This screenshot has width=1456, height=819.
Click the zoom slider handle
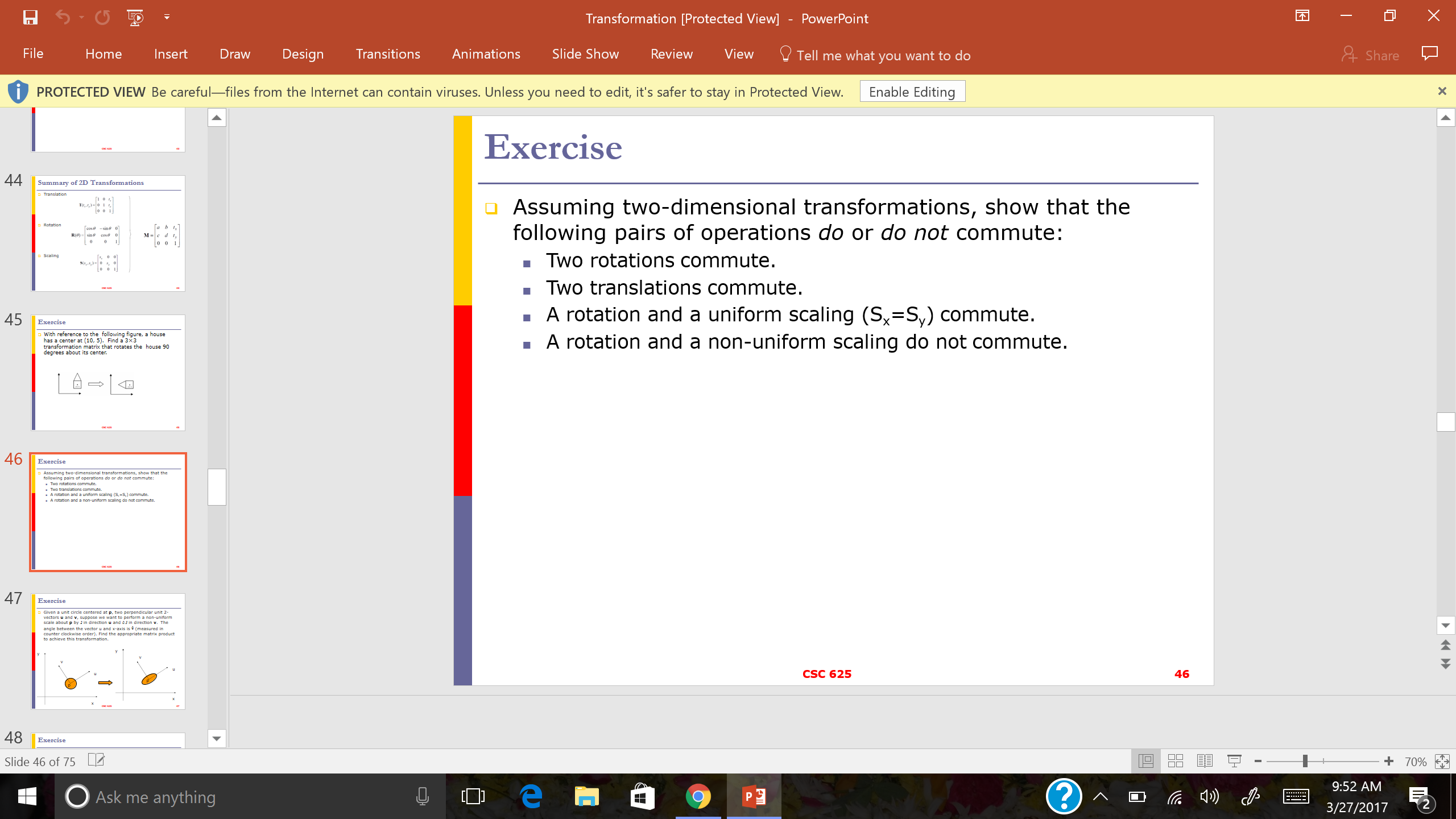(x=1305, y=761)
